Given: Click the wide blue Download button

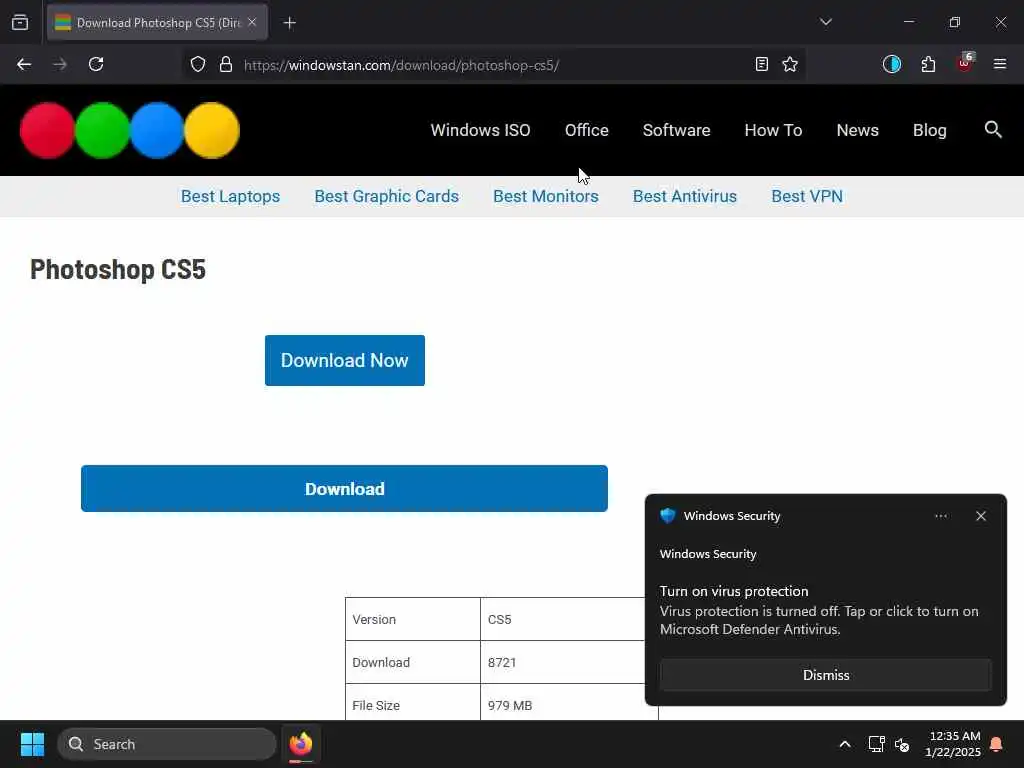Looking at the screenshot, I should pyautogui.click(x=344, y=488).
